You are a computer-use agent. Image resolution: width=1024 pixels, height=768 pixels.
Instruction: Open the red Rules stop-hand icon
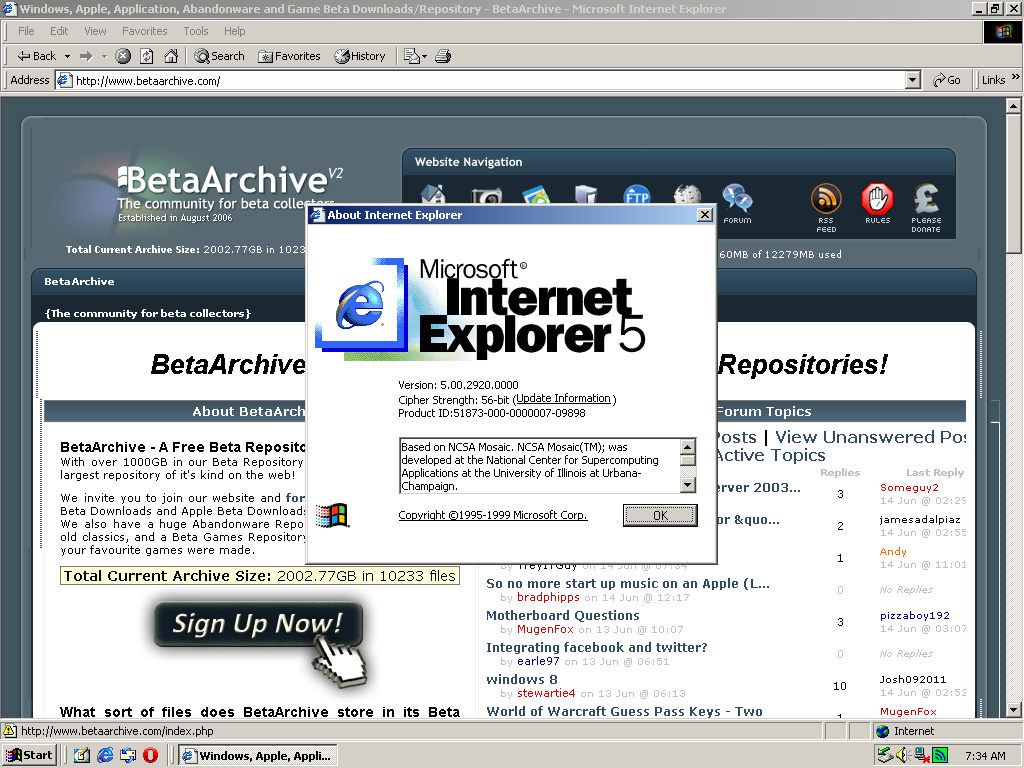tap(877, 199)
